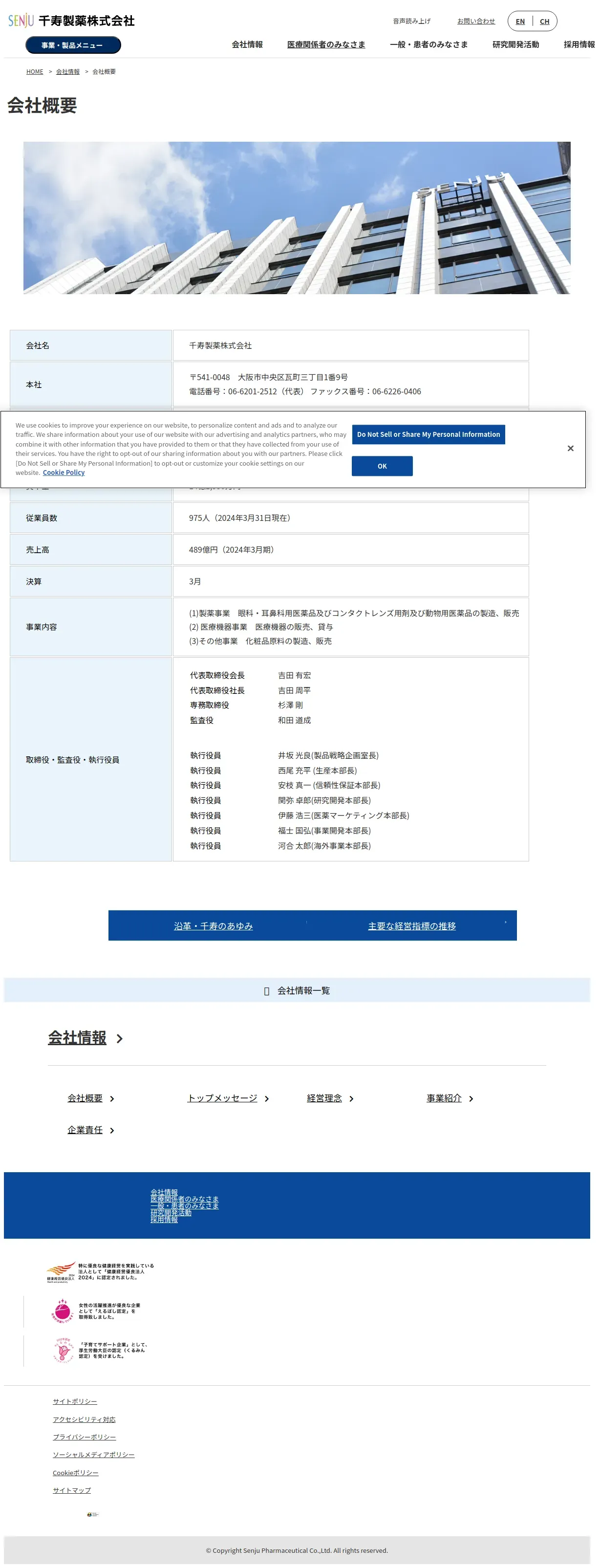600x1568 pixels.
Task: Expand the 会社情報一覧 section bar
Action: [297, 990]
